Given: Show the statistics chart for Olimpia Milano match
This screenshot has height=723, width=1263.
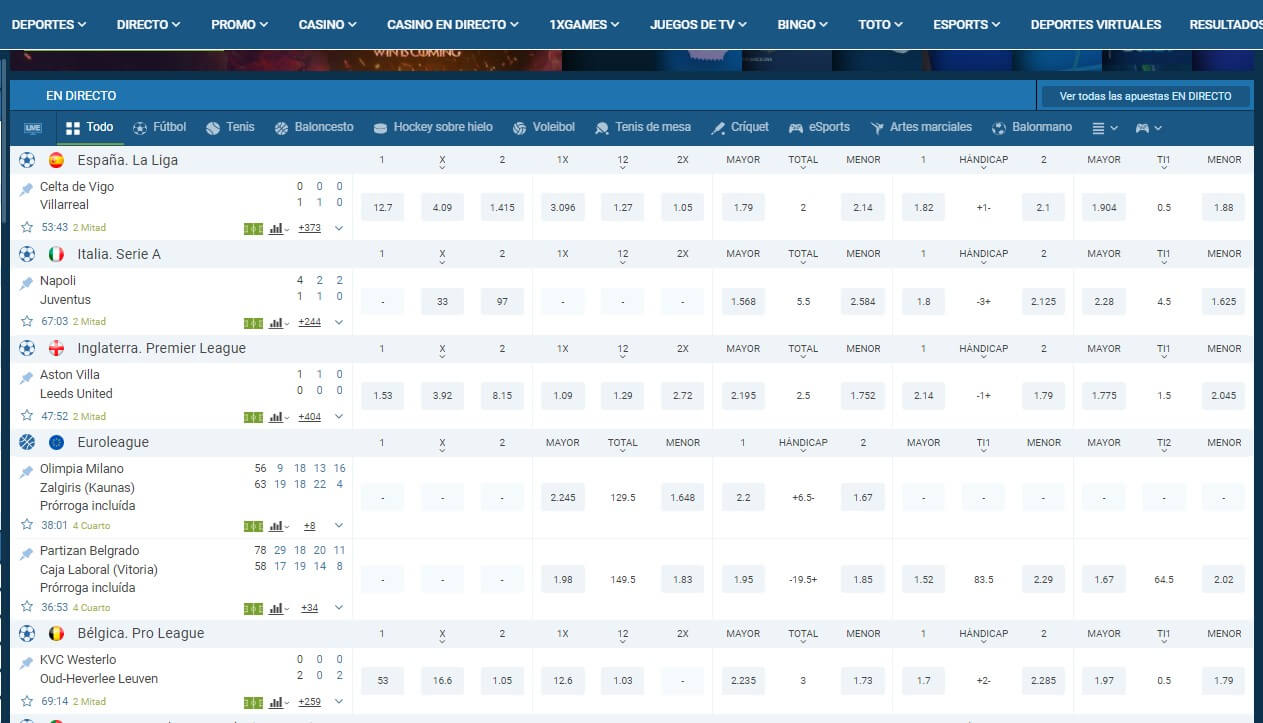Looking at the screenshot, I should (x=279, y=526).
